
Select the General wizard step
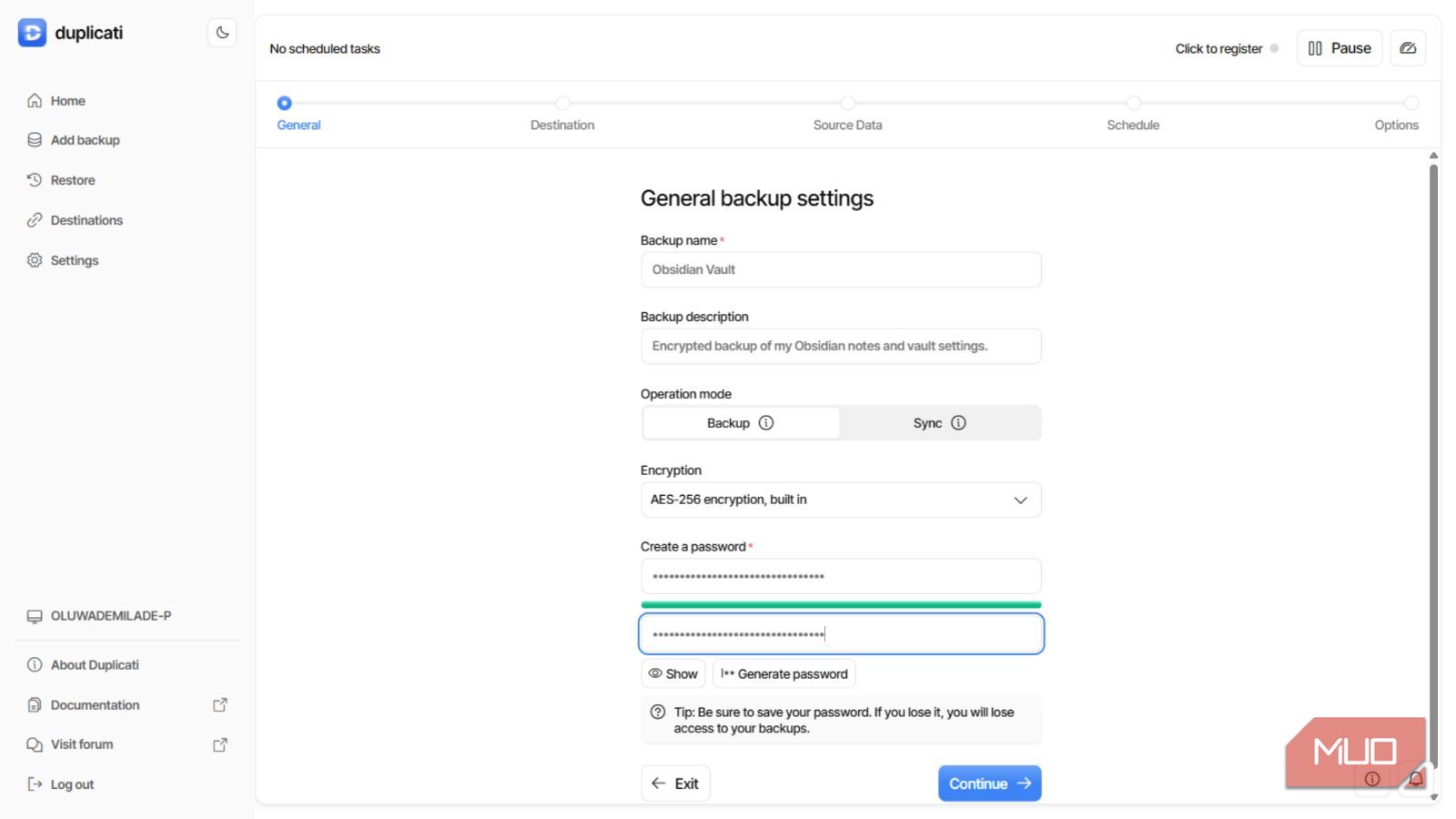[298, 115]
